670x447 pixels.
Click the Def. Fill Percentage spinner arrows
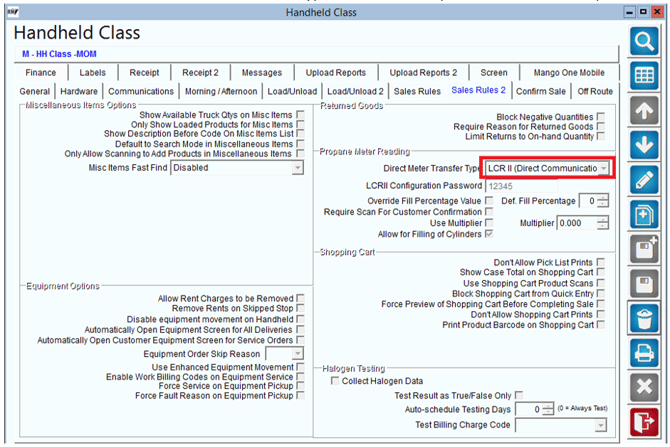click(602, 200)
